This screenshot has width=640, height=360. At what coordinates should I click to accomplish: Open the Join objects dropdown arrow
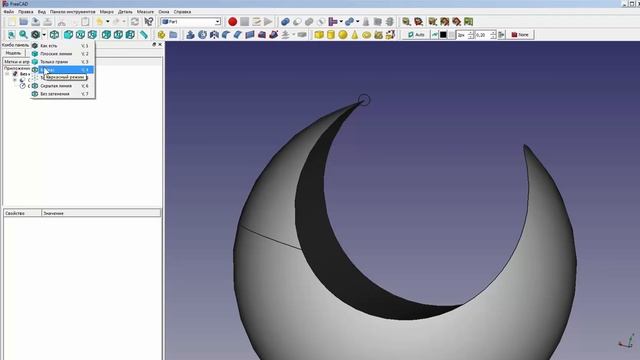click(341, 22)
